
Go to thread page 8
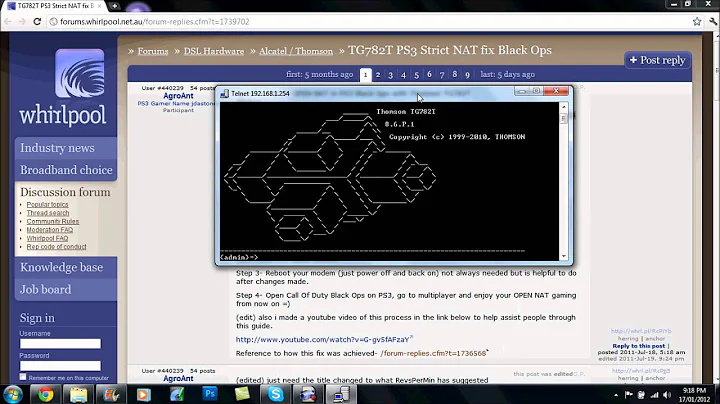click(x=455, y=74)
